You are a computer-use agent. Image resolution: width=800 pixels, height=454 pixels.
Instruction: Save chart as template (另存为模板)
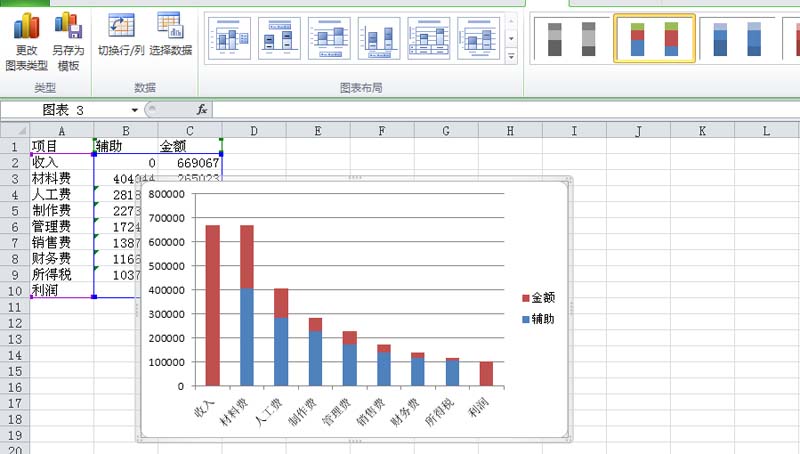[x=68, y=42]
